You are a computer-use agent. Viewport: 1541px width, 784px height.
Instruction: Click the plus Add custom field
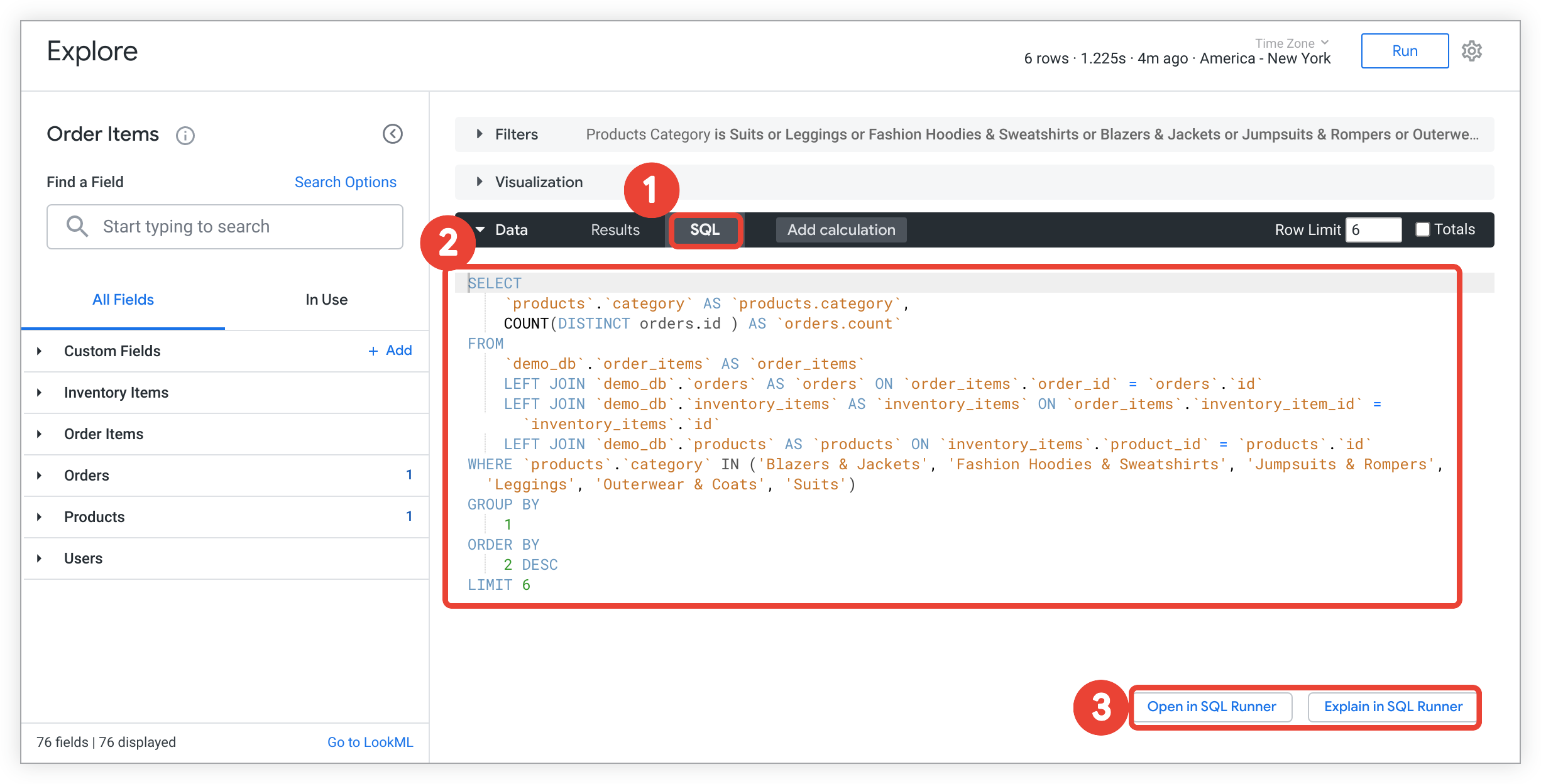point(390,351)
